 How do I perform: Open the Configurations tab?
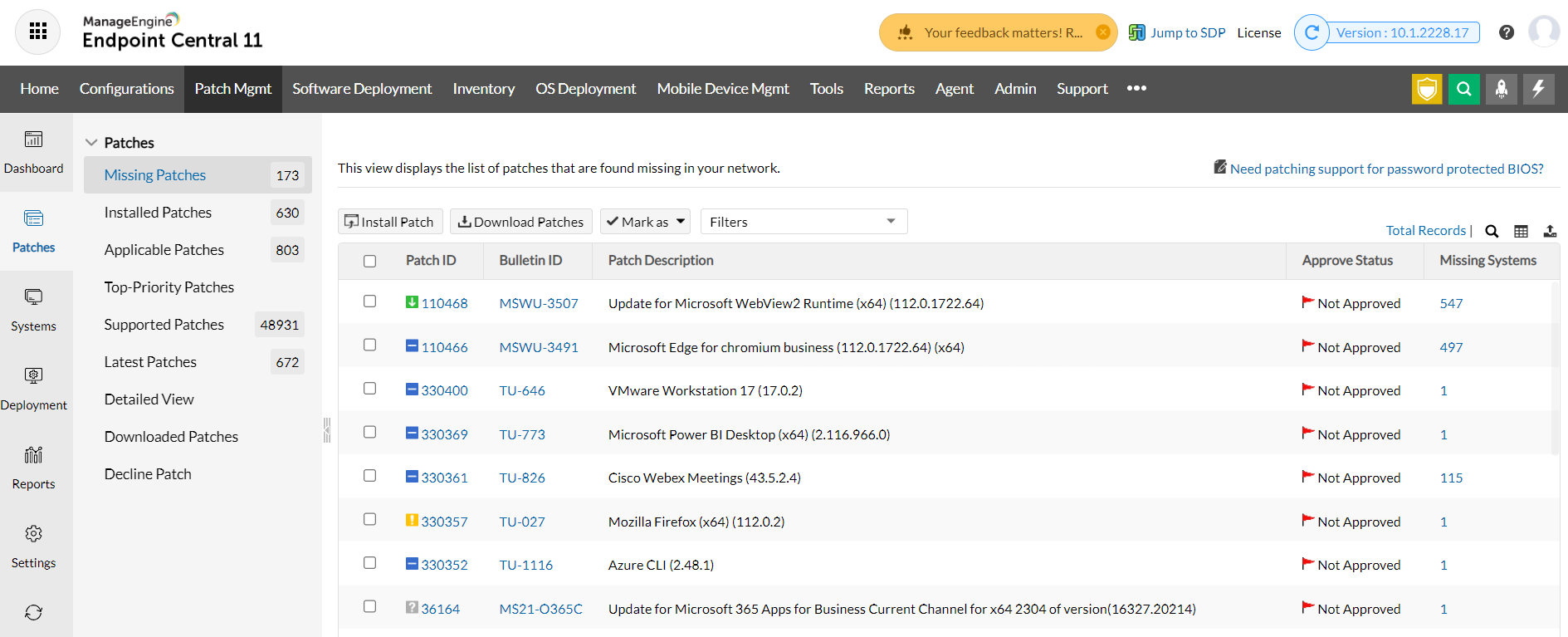(x=127, y=89)
